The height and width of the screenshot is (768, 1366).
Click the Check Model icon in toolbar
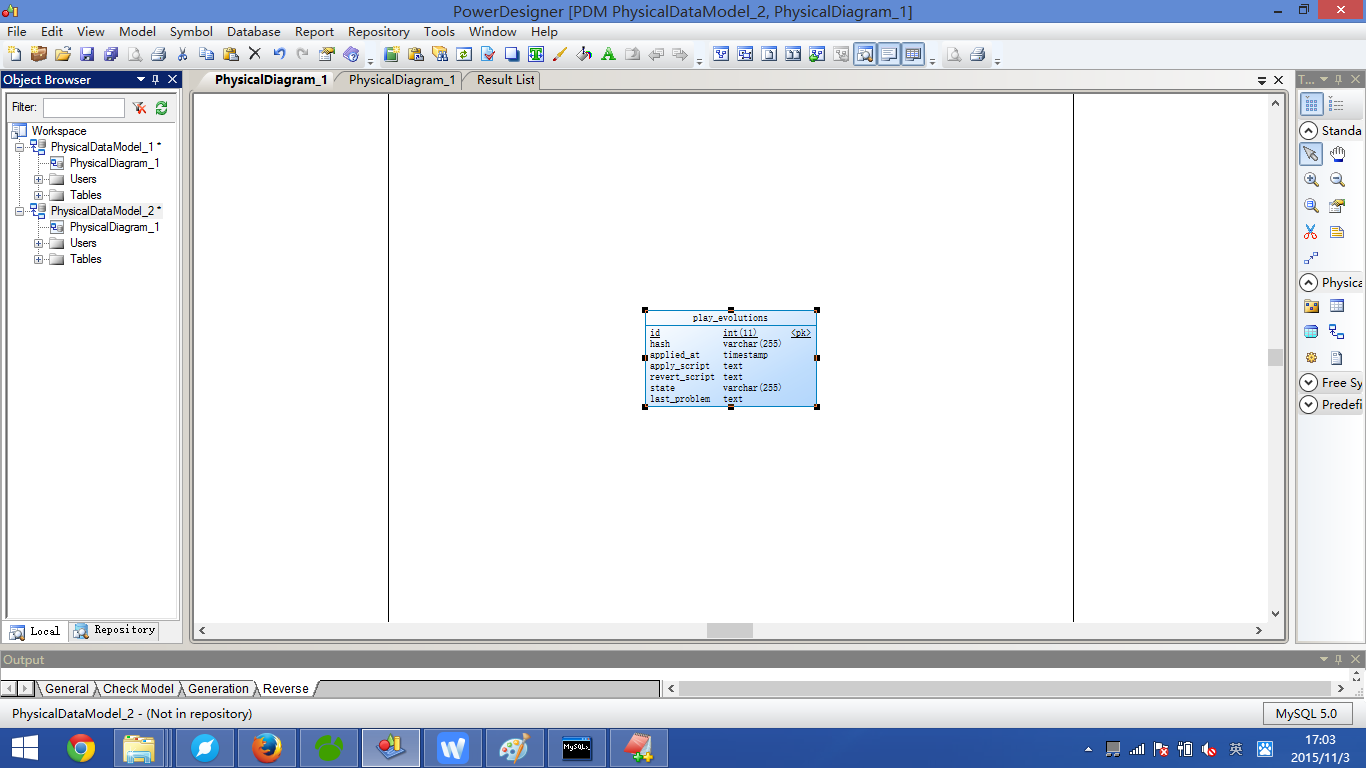pos(487,54)
